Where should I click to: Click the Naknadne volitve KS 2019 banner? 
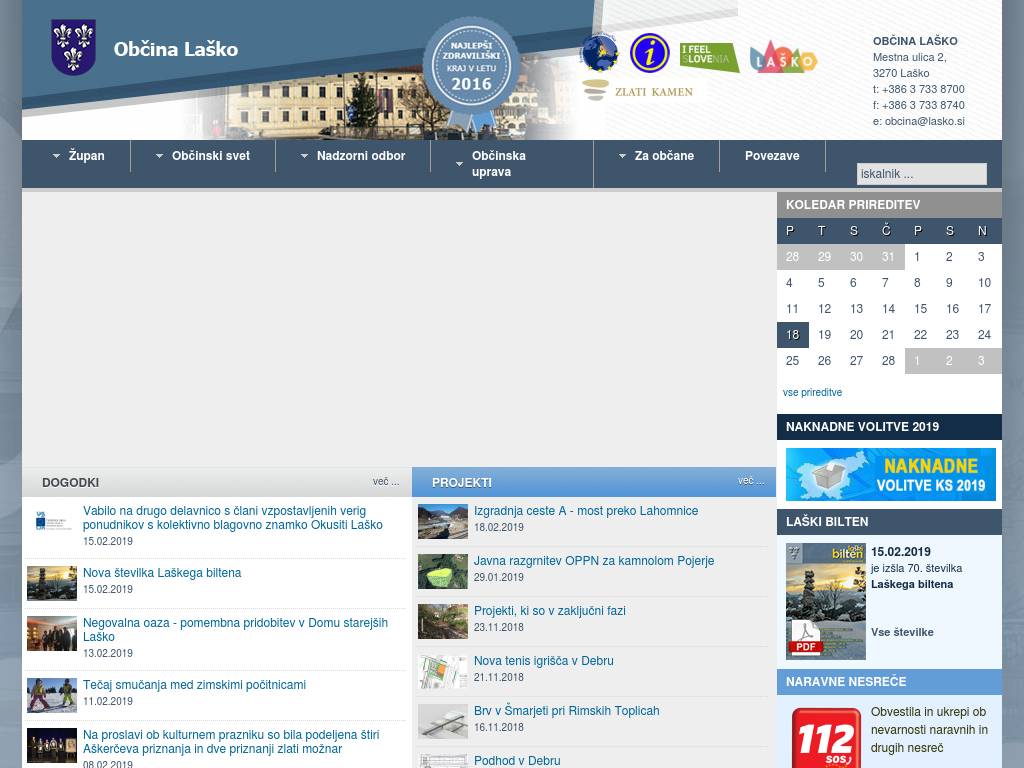[890, 474]
